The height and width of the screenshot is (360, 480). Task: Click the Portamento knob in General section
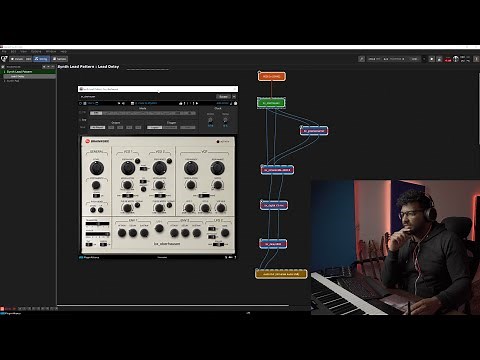(x=96, y=185)
